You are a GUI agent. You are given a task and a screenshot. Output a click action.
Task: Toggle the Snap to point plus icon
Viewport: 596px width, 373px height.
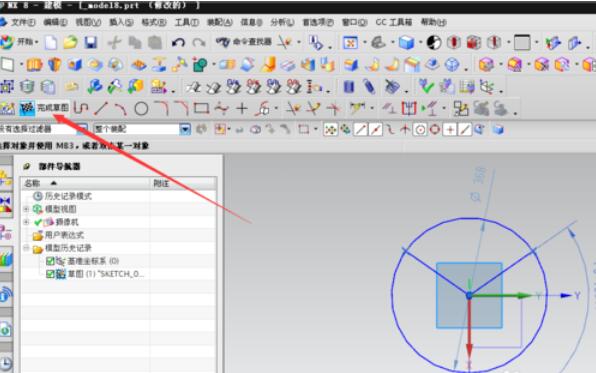click(x=450, y=130)
